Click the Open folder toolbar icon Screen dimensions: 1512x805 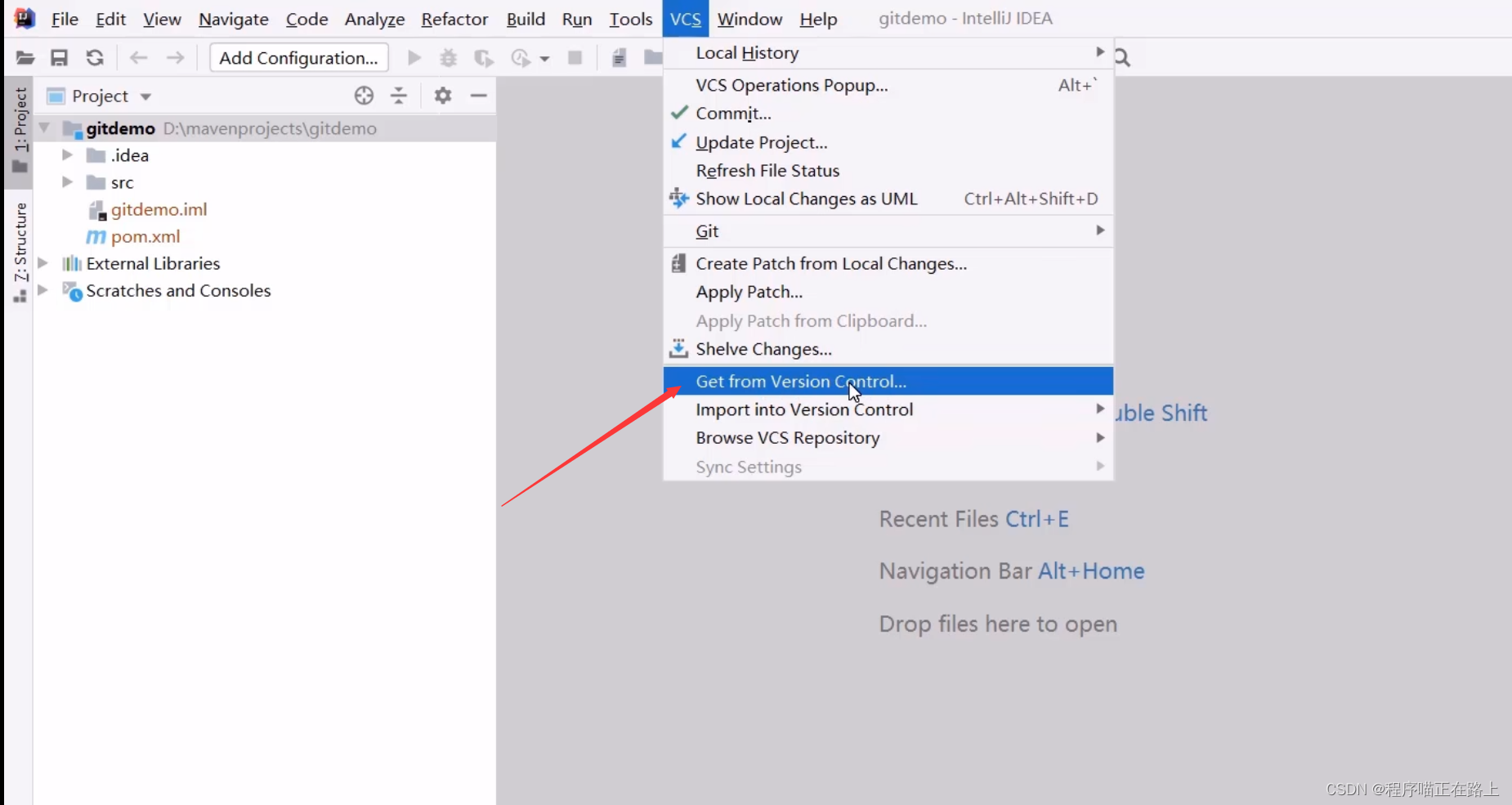25,58
